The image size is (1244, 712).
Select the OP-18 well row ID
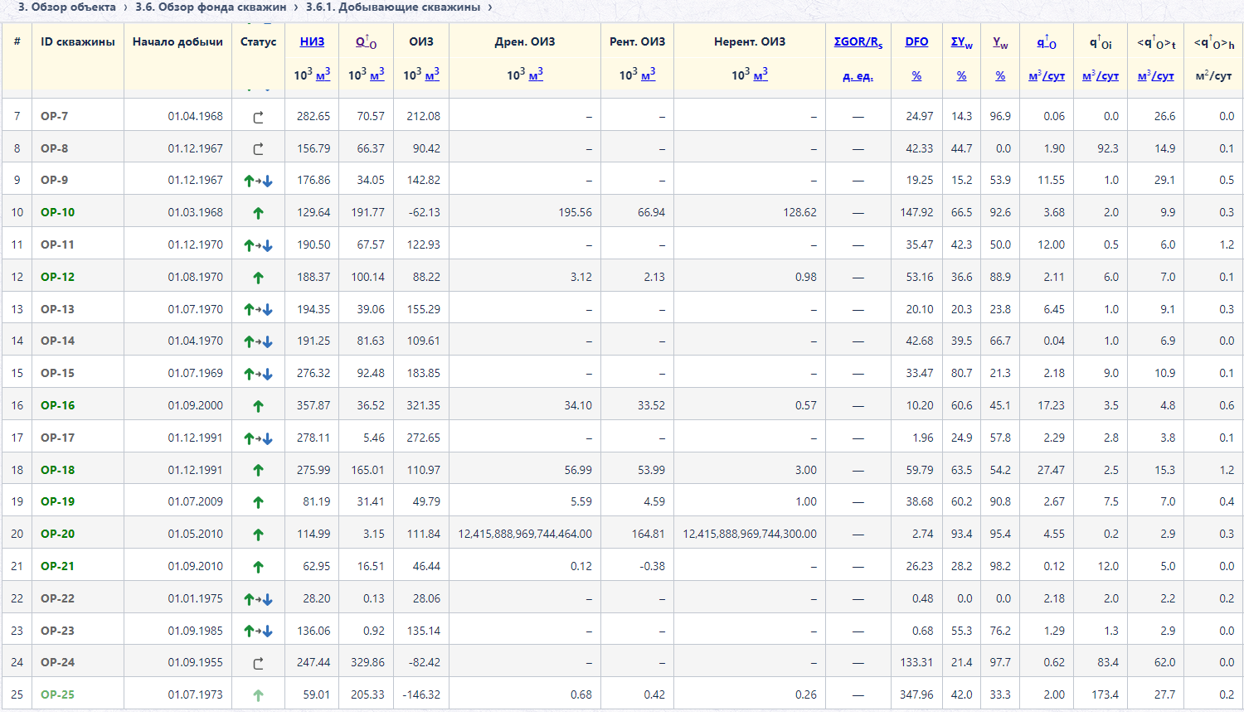(x=57, y=470)
